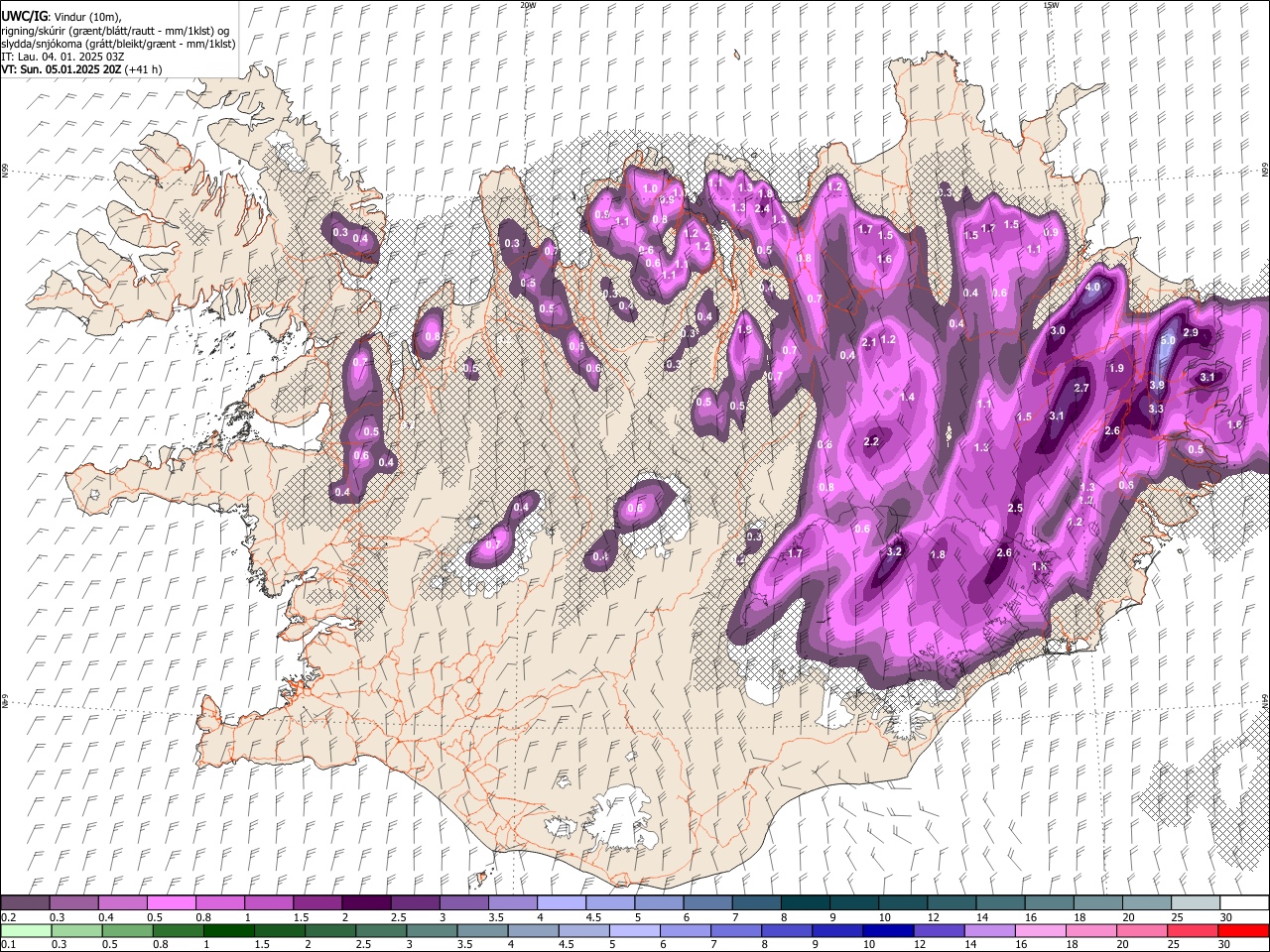
Task: Click the 2.9 precipitation value on map
Action: pos(1192,332)
